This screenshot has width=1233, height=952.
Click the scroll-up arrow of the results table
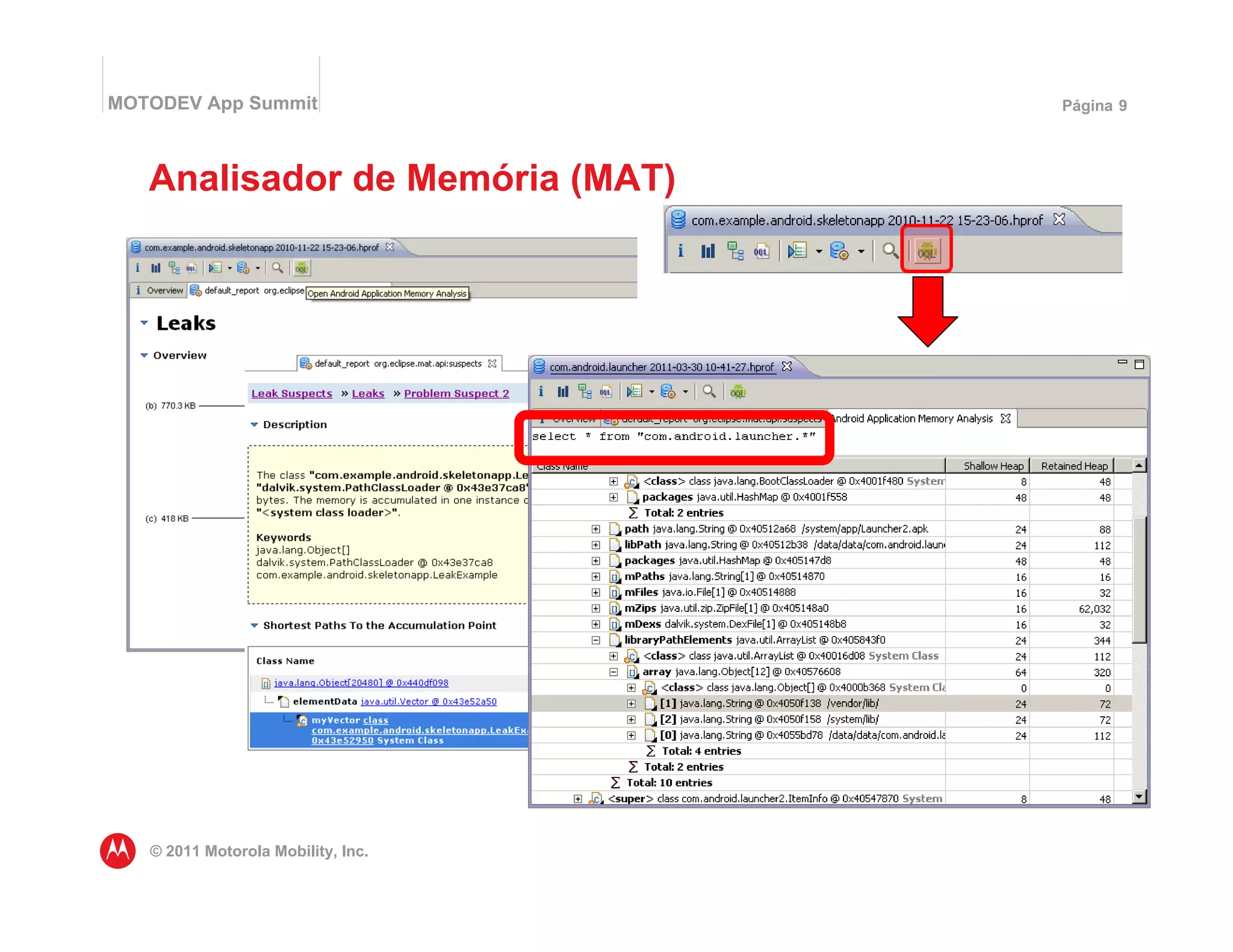[1139, 465]
